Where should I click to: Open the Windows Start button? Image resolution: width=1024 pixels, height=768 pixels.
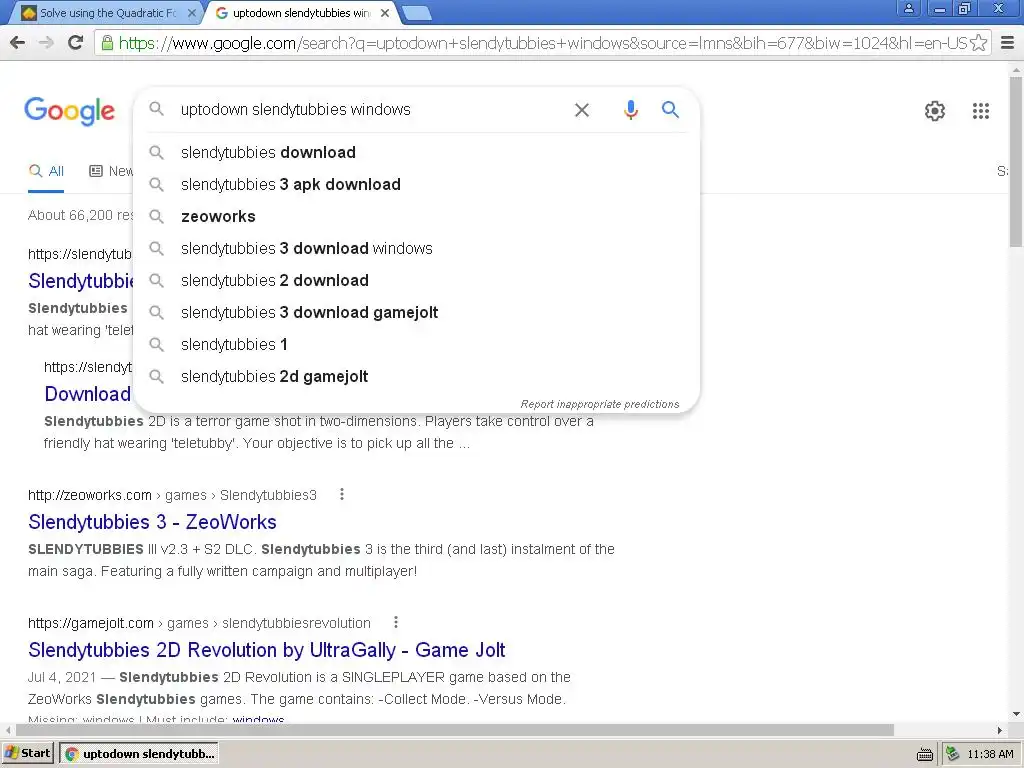(28, 754)
